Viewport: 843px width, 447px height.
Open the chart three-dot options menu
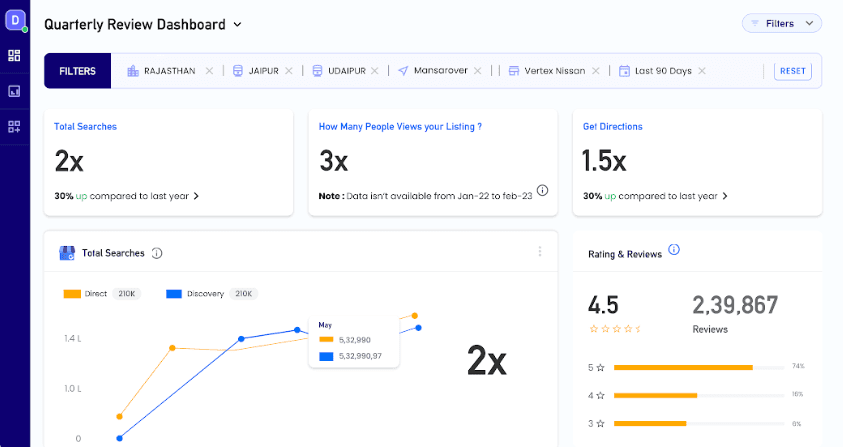pos(540,252)
